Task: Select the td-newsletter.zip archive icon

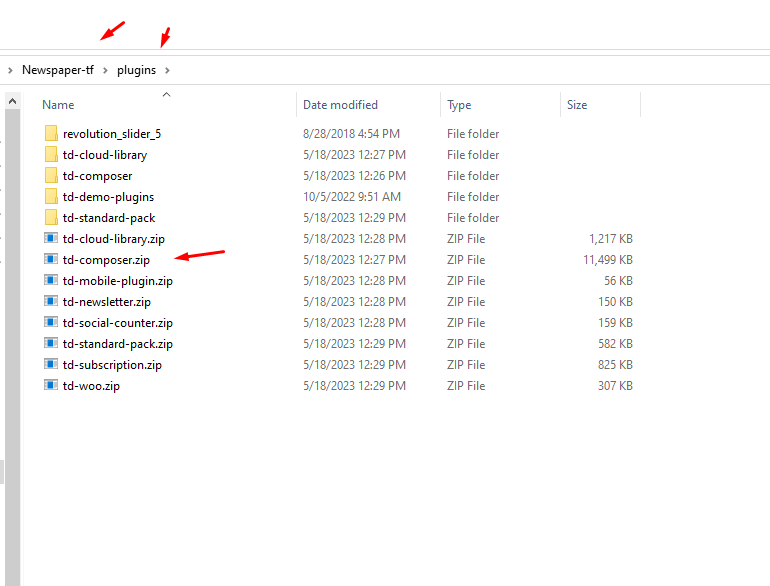Action: point(52,302)
